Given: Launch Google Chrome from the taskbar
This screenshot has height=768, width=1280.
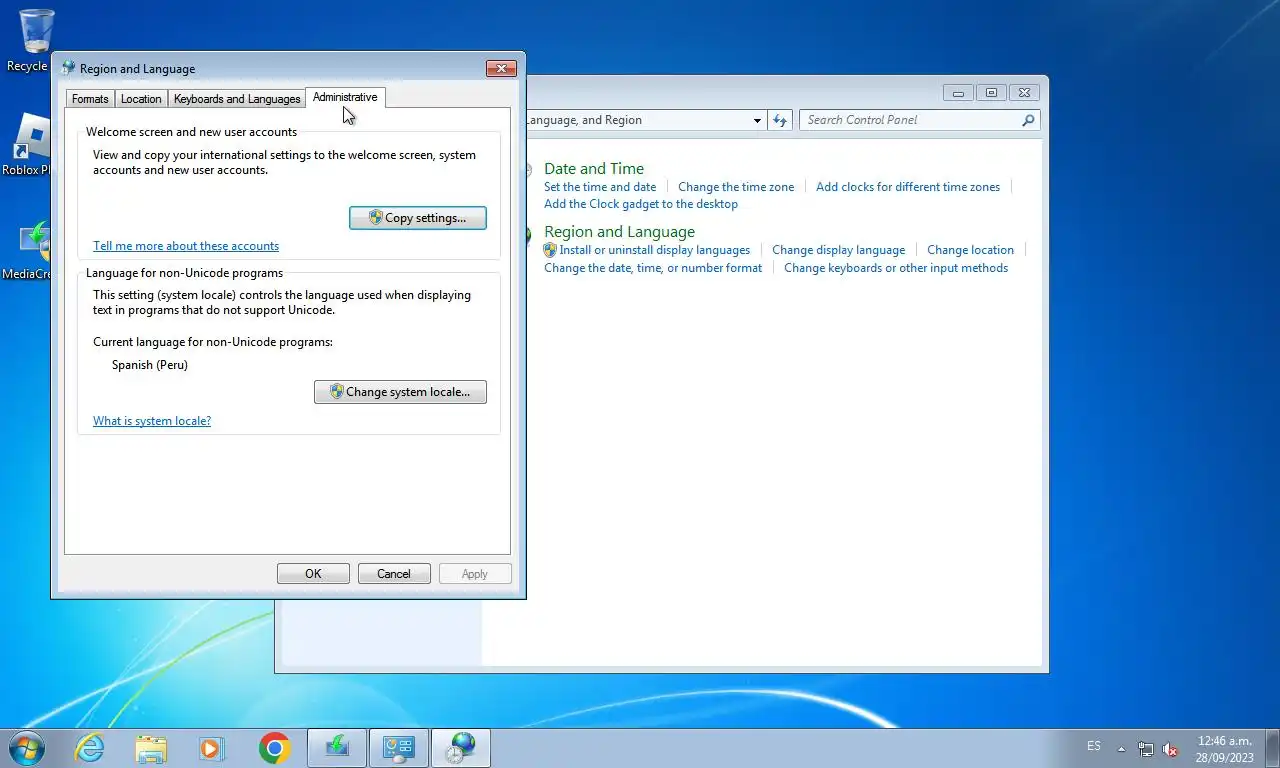Looking at the screenshot, I should pyautogui.click(x=274, y=748).
